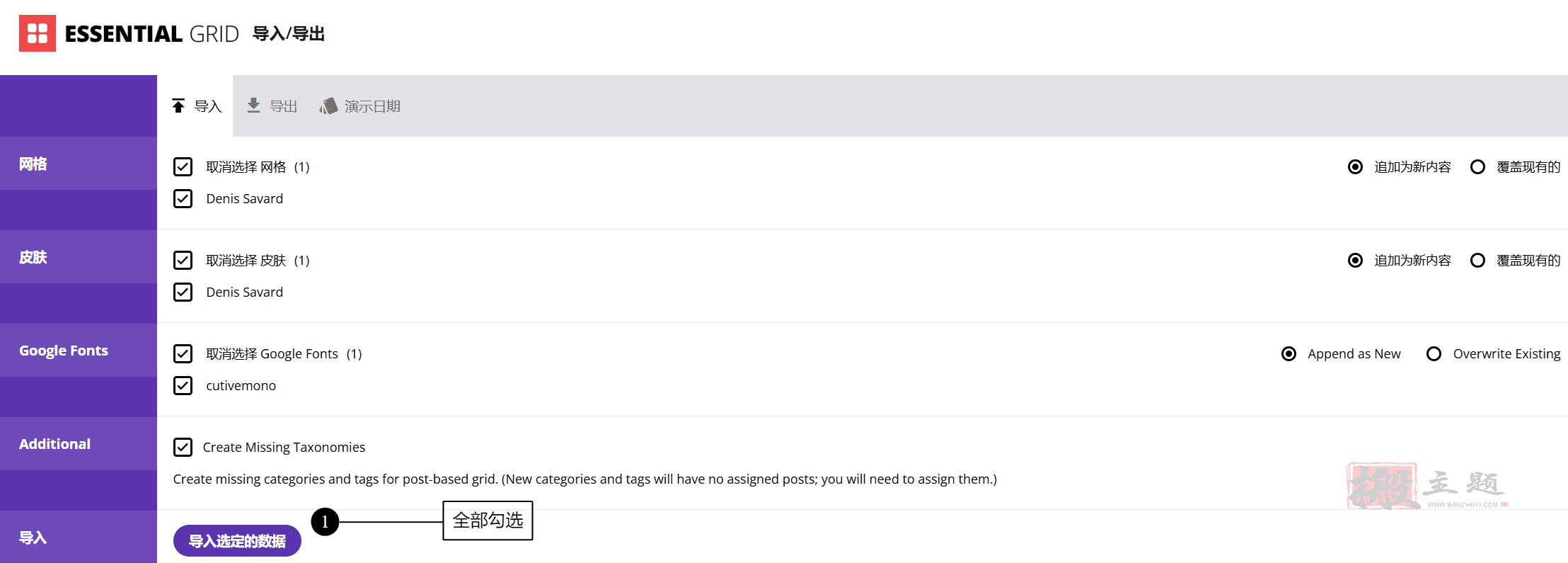1568x563 pixels.
Task: Switch to the 导出 tab
Action: click(x=272, y=106)
